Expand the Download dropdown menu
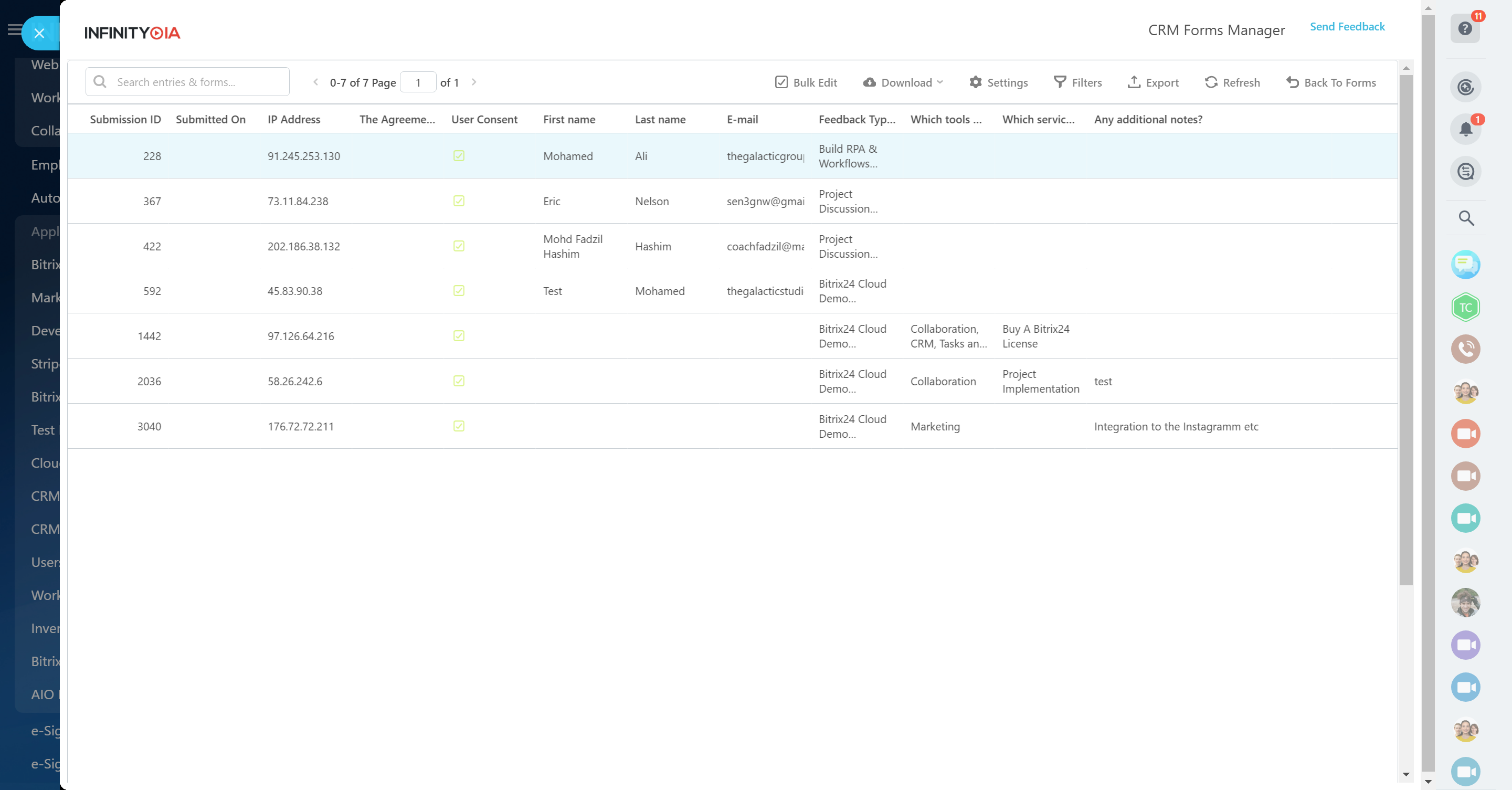The width and height of the screenshot is (1512, 790). coord(904,82)
